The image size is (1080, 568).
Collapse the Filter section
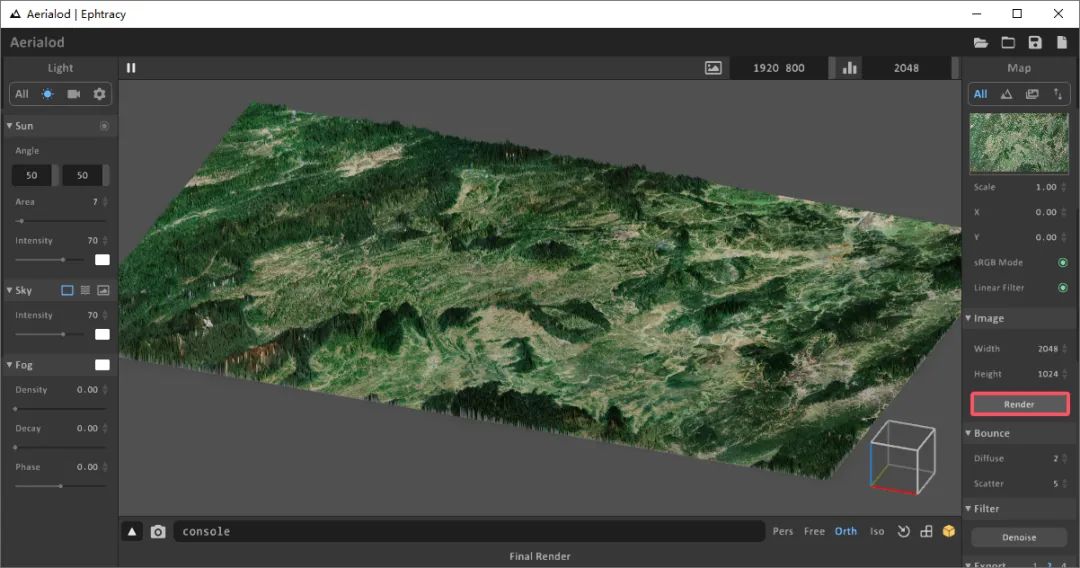pyautogui.click(x=968, y=508)
